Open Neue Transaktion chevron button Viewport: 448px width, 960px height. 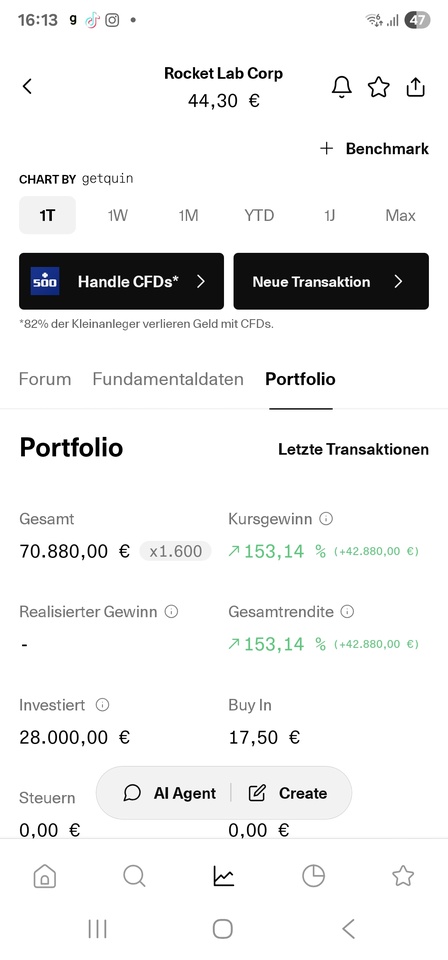tap(331, 282)
